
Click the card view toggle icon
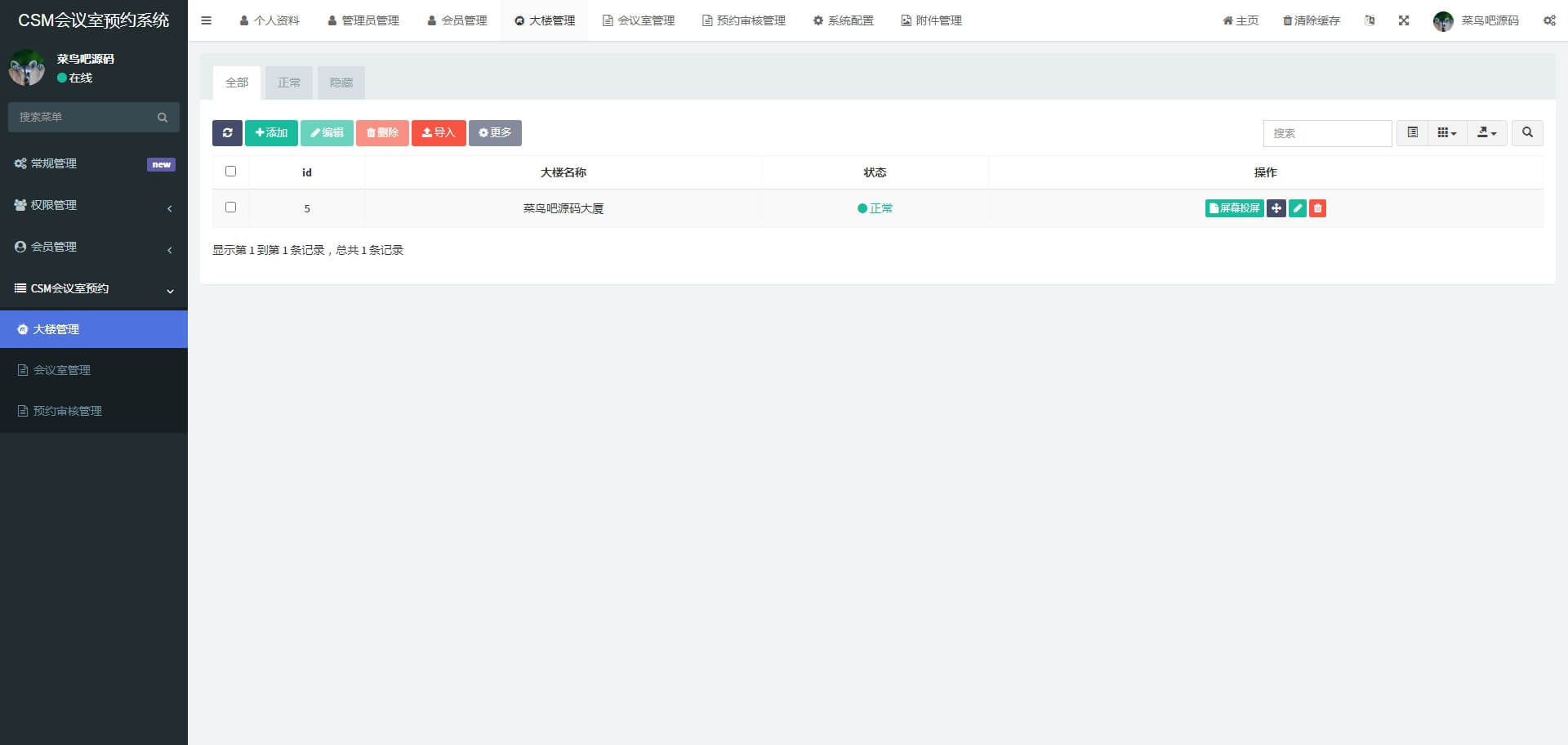(1412, 132)
